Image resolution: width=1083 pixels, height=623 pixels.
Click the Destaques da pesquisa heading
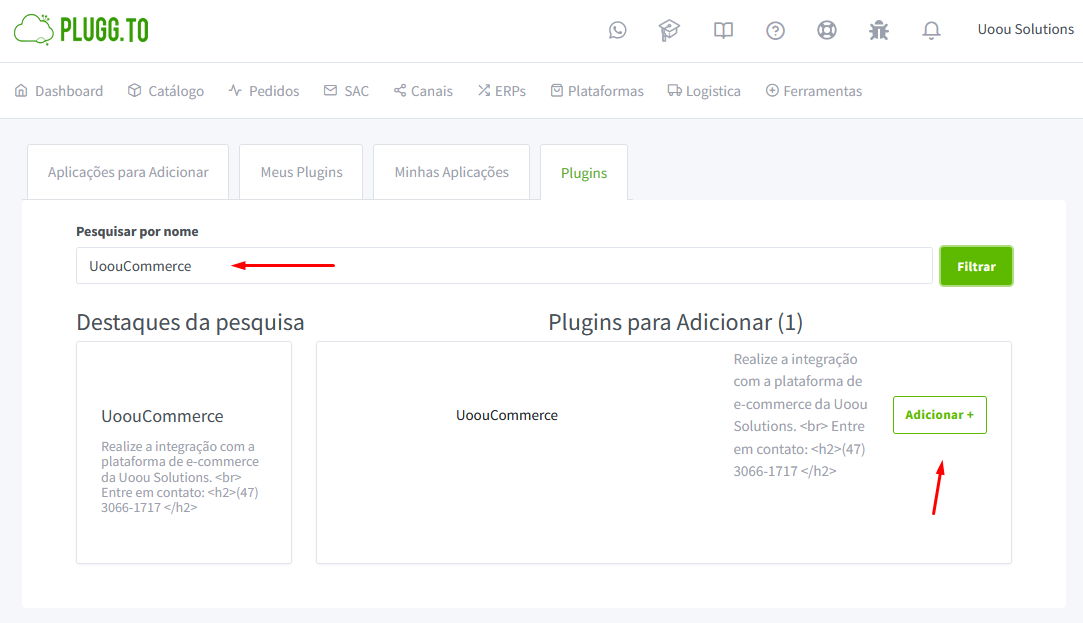coord(190,322)
